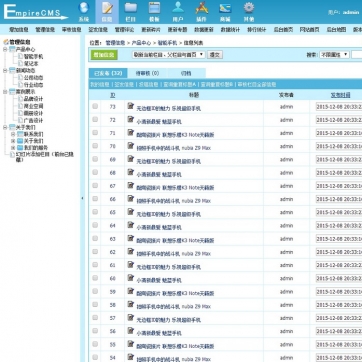Tick the checkbox for row ID 60
362x362 pixels.
95,278
